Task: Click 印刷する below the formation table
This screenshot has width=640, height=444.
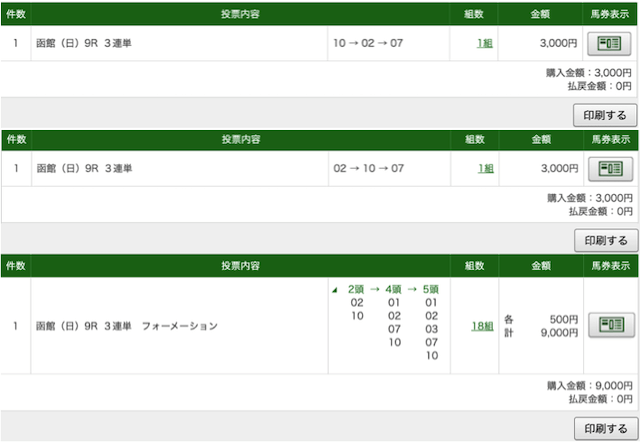Action: point(606,428)
